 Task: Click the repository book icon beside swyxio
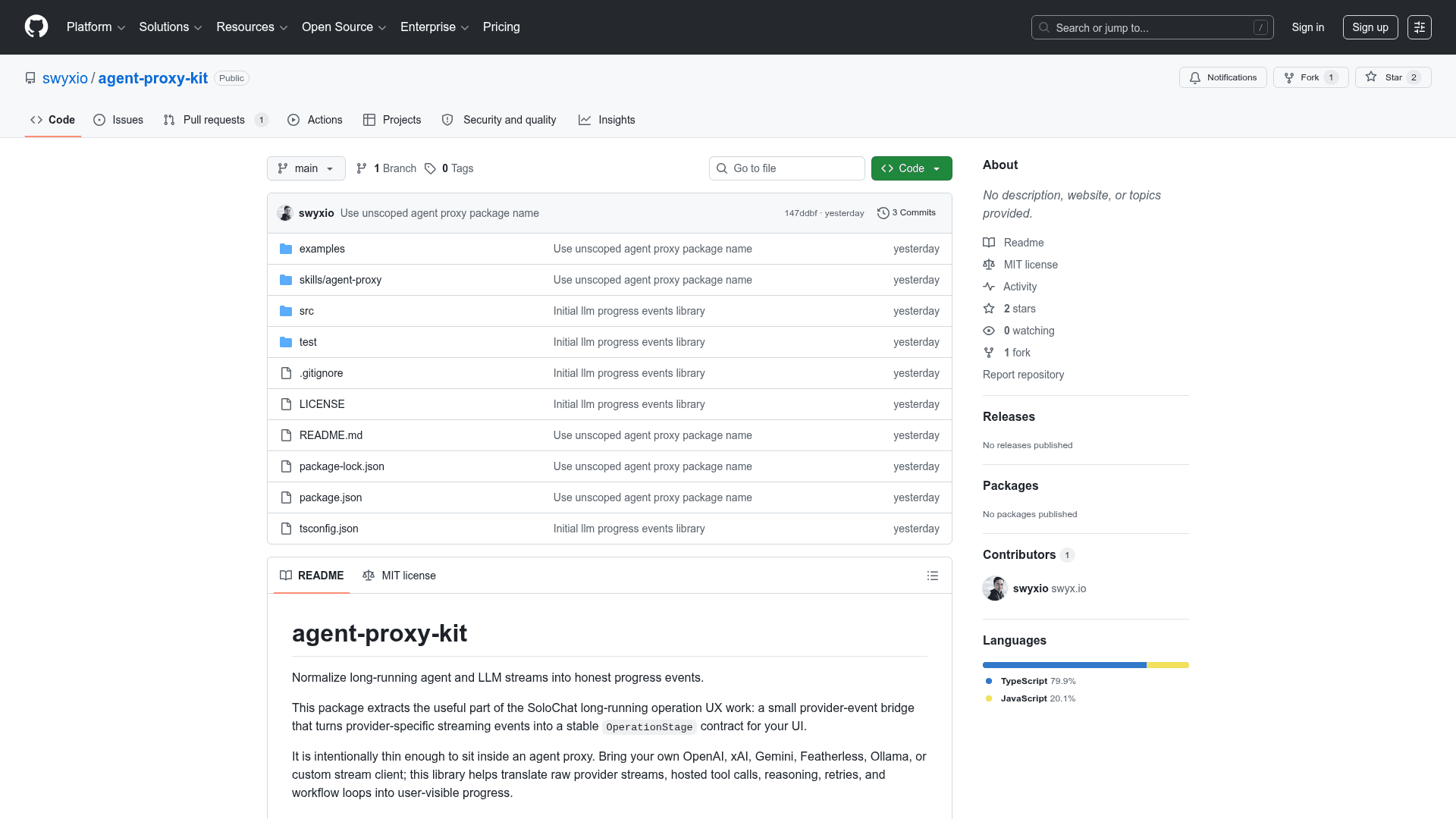(30, 78)
